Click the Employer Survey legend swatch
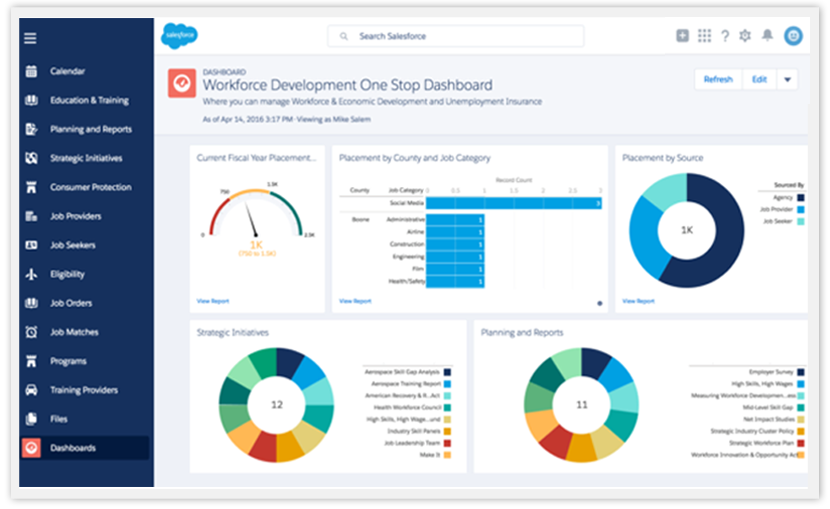The height and width of the screenshot is (509, 830). [800, 372]
